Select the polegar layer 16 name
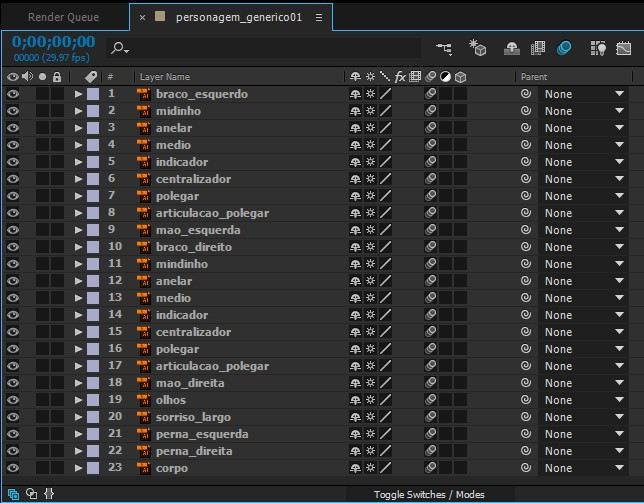 coord(177,349)
